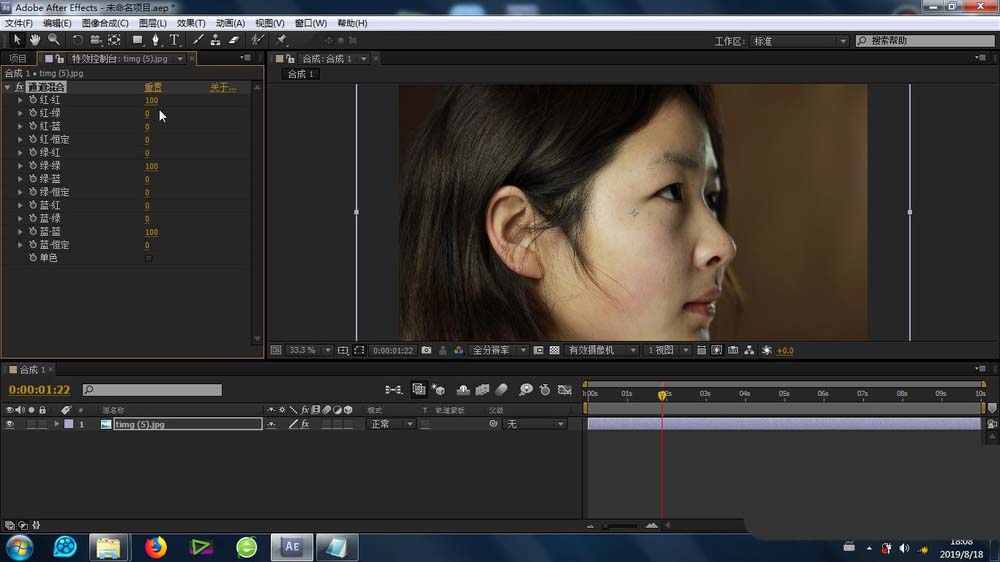Select the Puppet Pin tool

click(x=281, y=40)
